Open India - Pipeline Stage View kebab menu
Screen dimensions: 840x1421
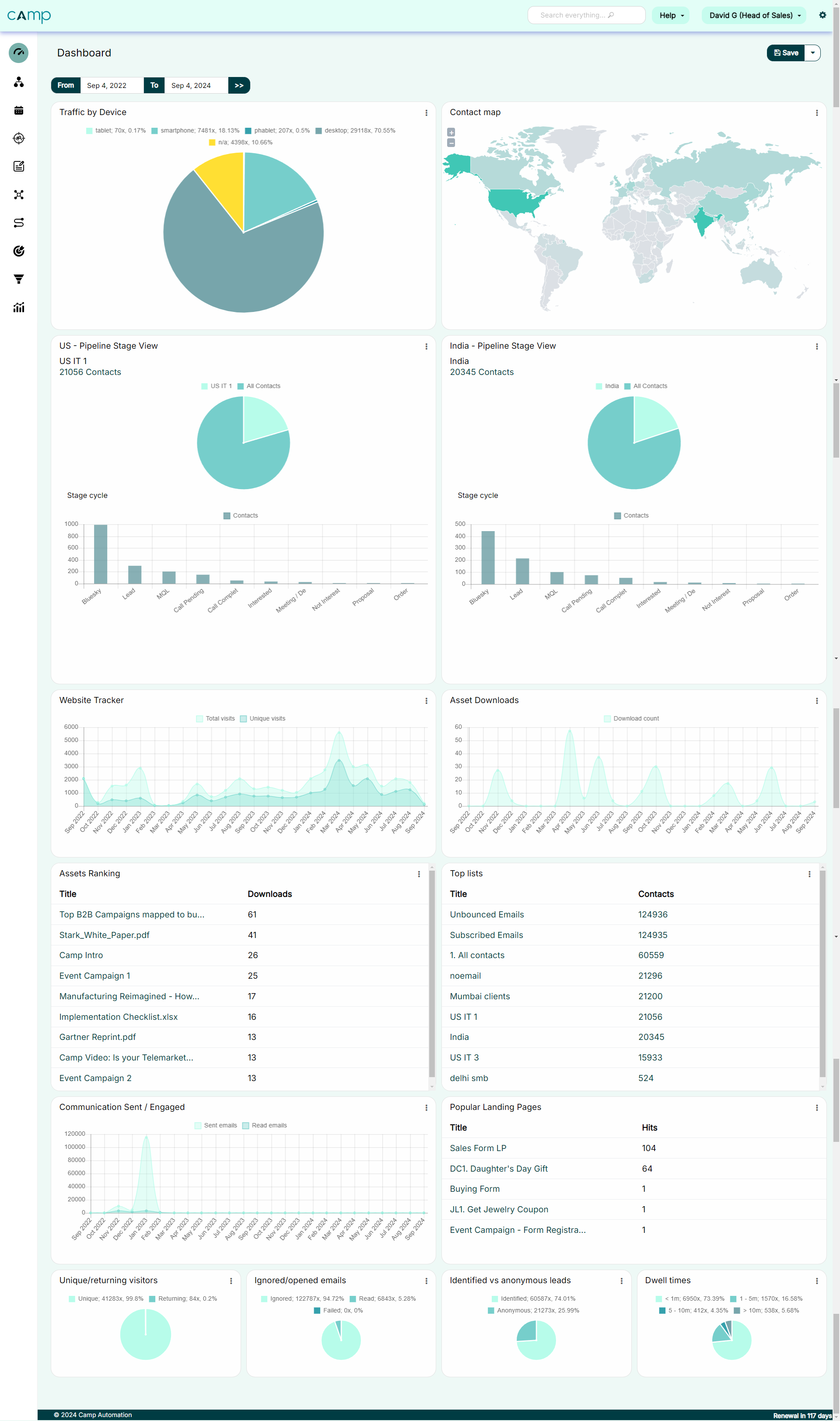(817, 347)
